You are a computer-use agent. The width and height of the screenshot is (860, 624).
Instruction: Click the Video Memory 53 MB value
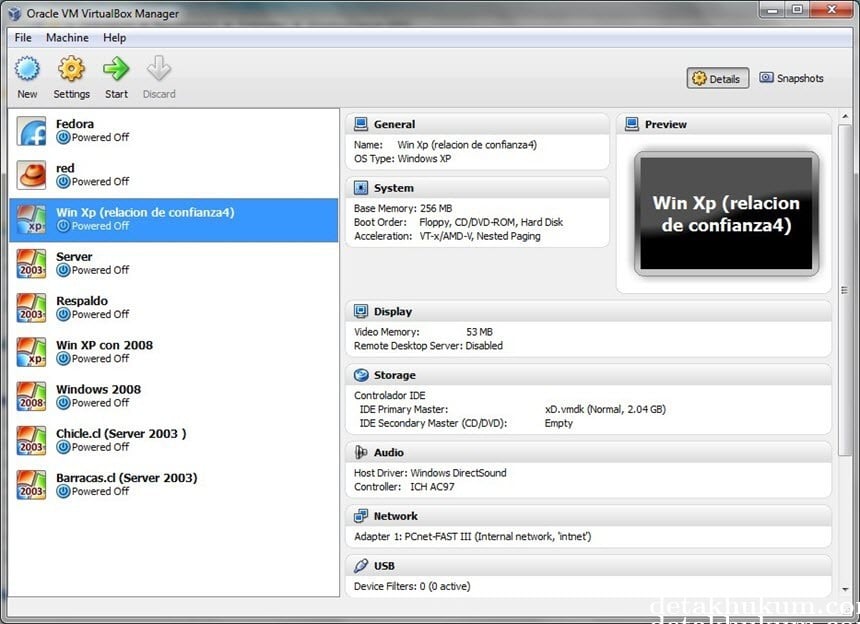(479, 332)
